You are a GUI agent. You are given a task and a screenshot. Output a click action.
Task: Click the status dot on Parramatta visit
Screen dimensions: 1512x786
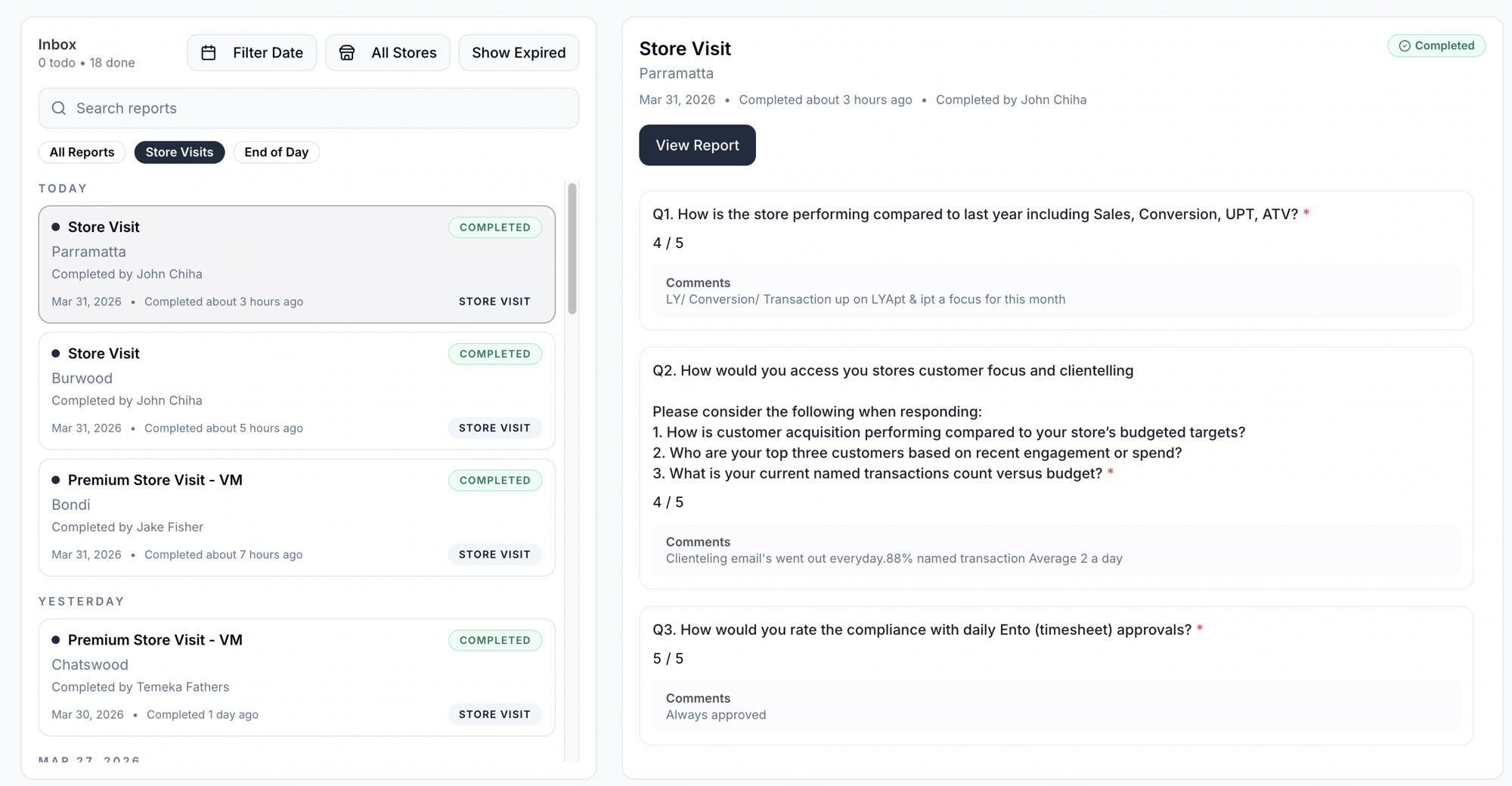coord(56,227)
